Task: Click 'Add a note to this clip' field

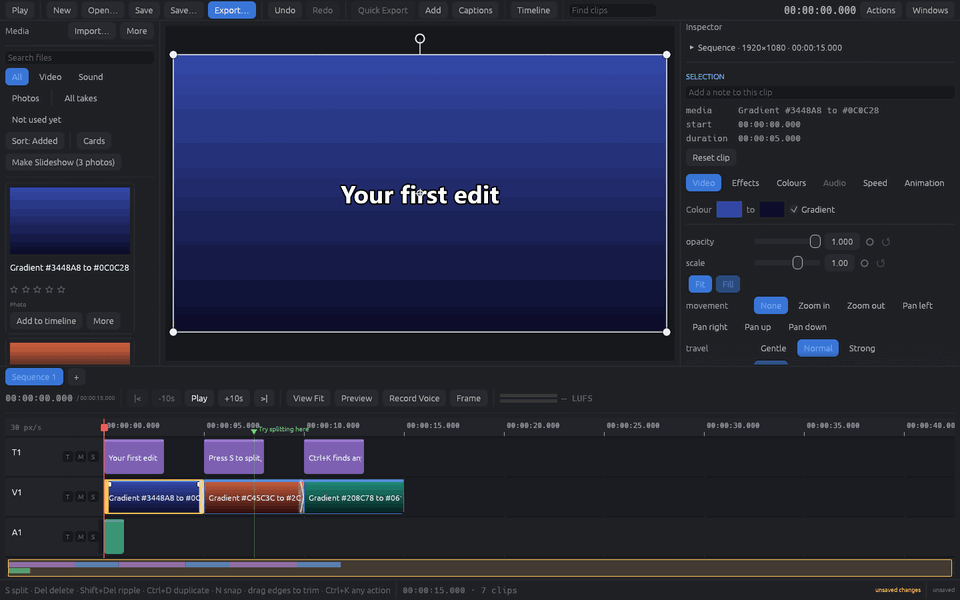Action: 820,92
